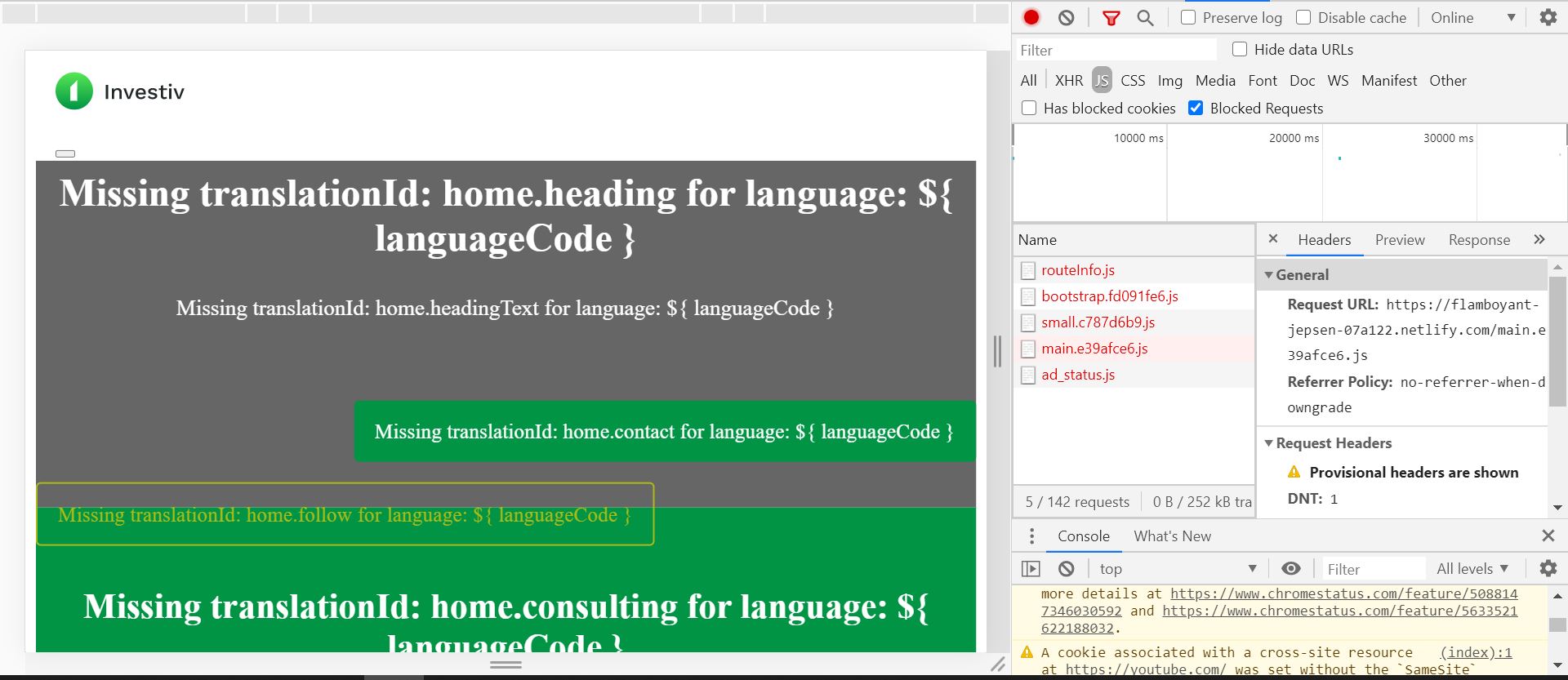1568x680 pixels.
Task: Open drawer three-dot menu
Action: [x=1032, y=536]
